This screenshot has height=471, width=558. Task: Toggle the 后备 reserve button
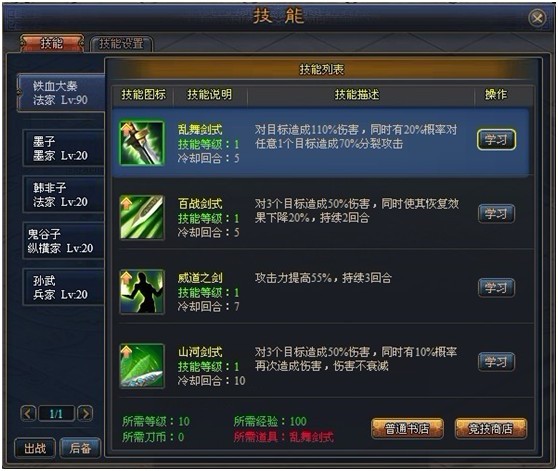pyautogui.click(x=80, y=448)
